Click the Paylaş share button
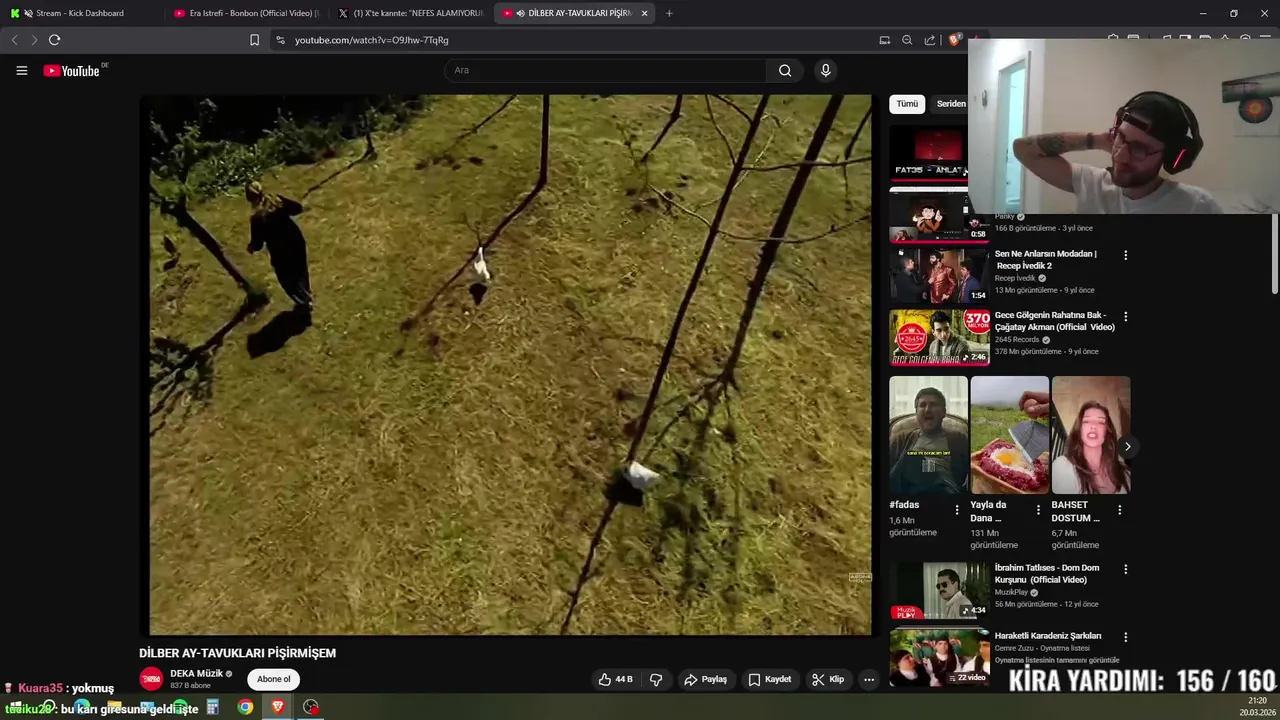 tap(705, 679)
